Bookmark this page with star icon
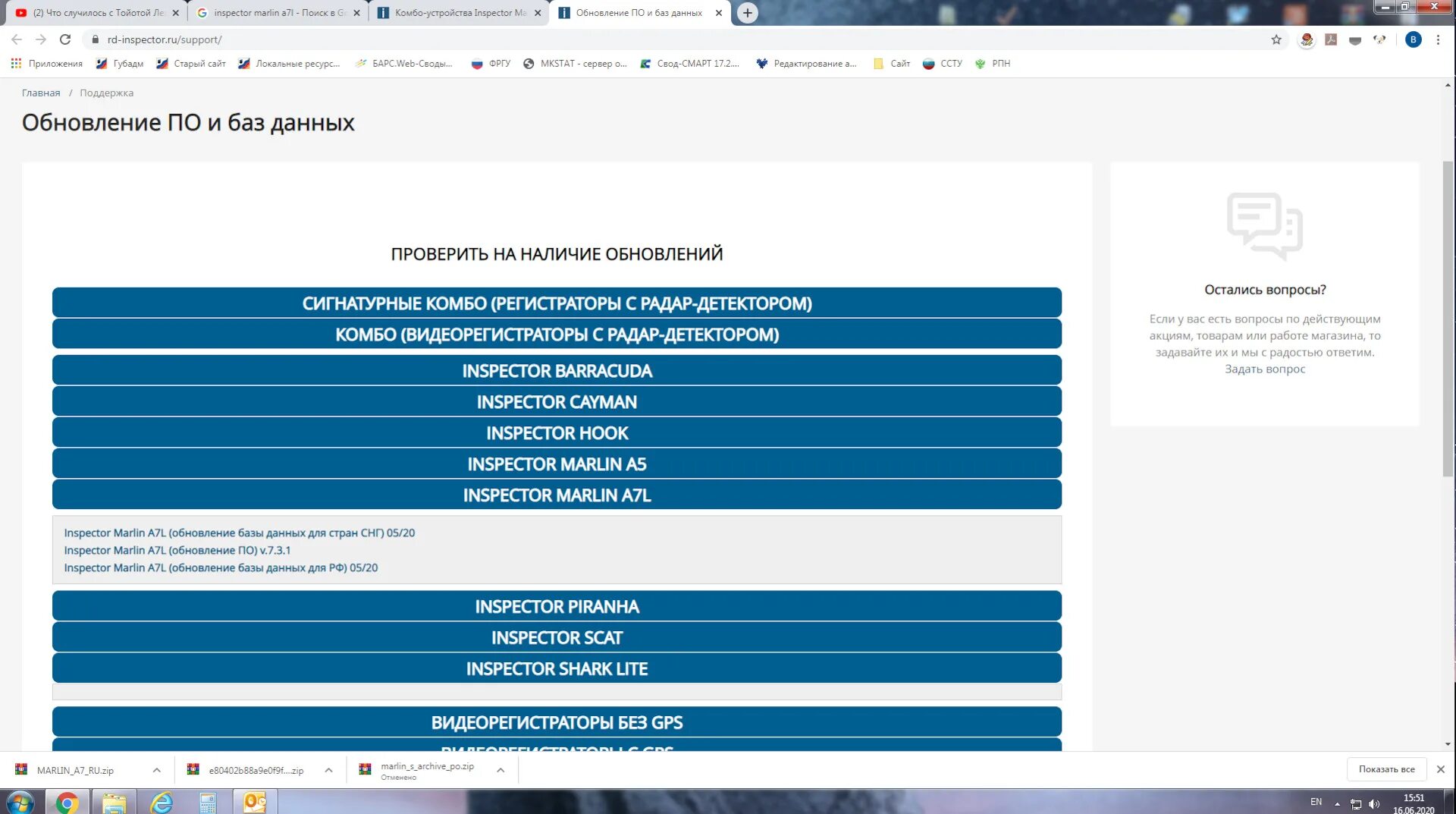This screenshot has width=1456, height=814. [x=1276, y=39]
